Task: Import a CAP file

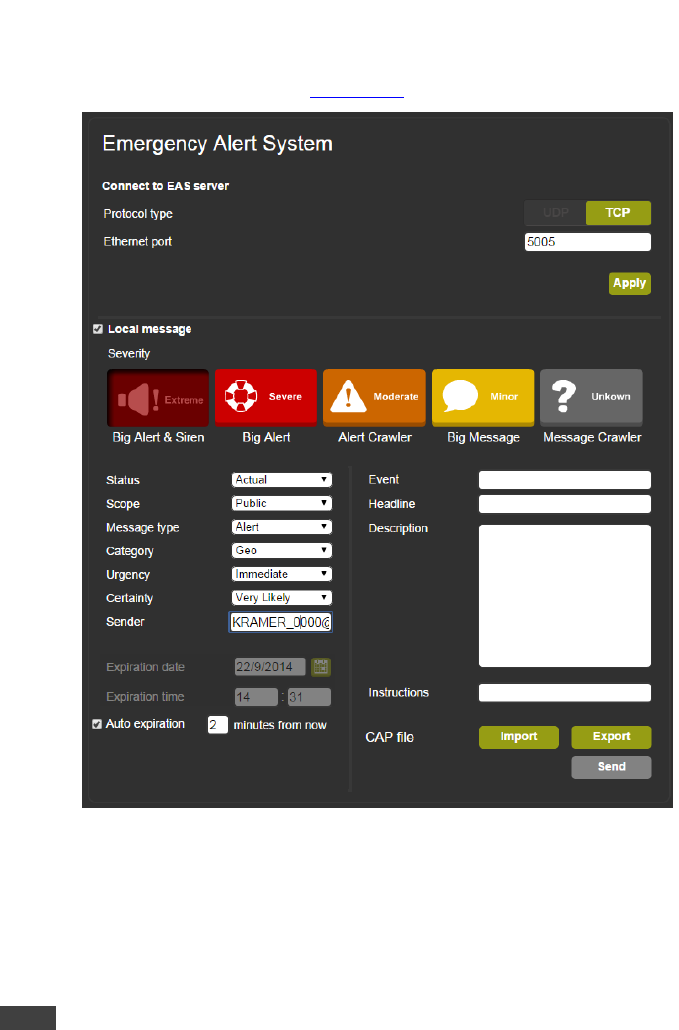Action: 519,737
